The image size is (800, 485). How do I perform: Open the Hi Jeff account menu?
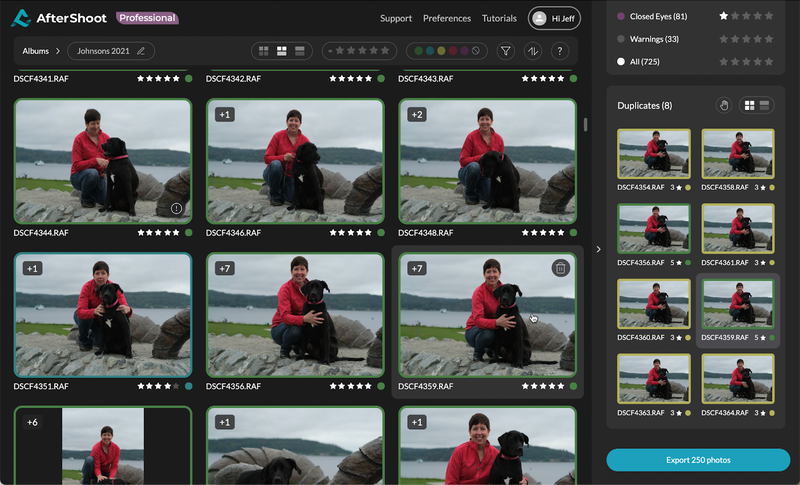click(x=552, y=18)
